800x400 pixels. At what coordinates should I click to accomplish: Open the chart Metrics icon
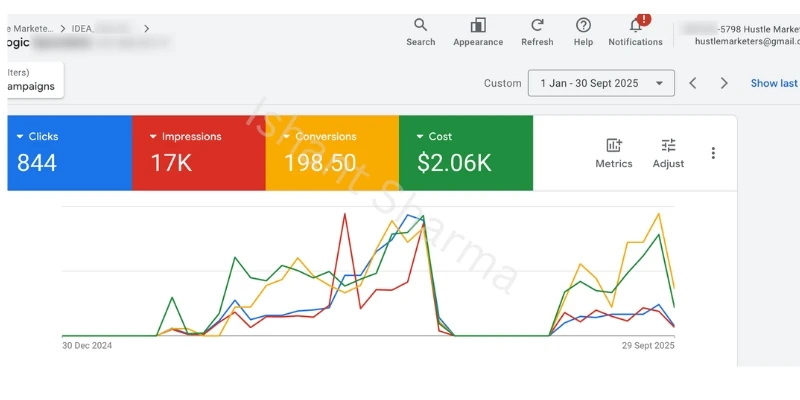[x=613, y=146]
